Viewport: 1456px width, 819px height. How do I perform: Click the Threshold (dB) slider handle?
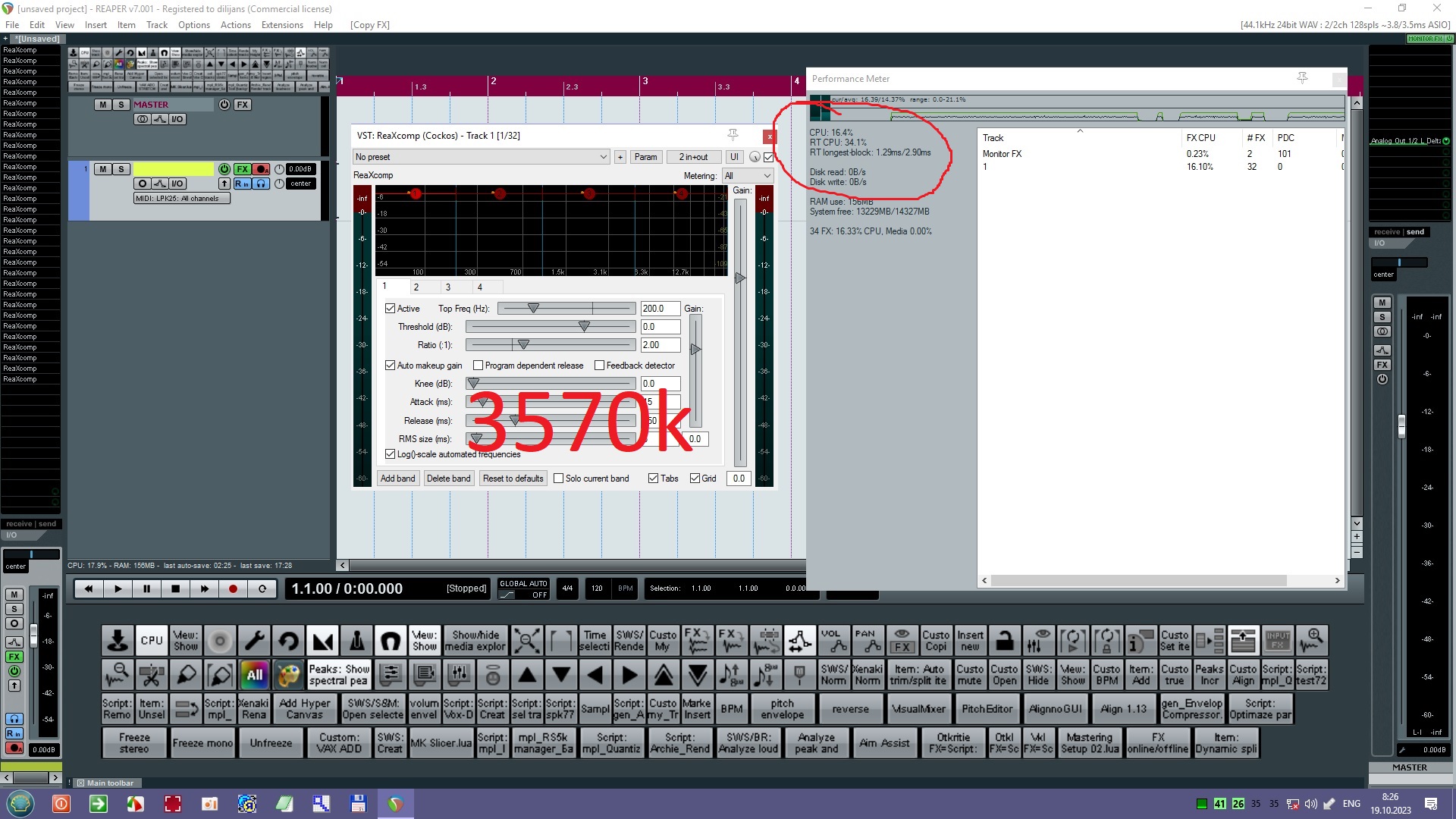point(584,327)
